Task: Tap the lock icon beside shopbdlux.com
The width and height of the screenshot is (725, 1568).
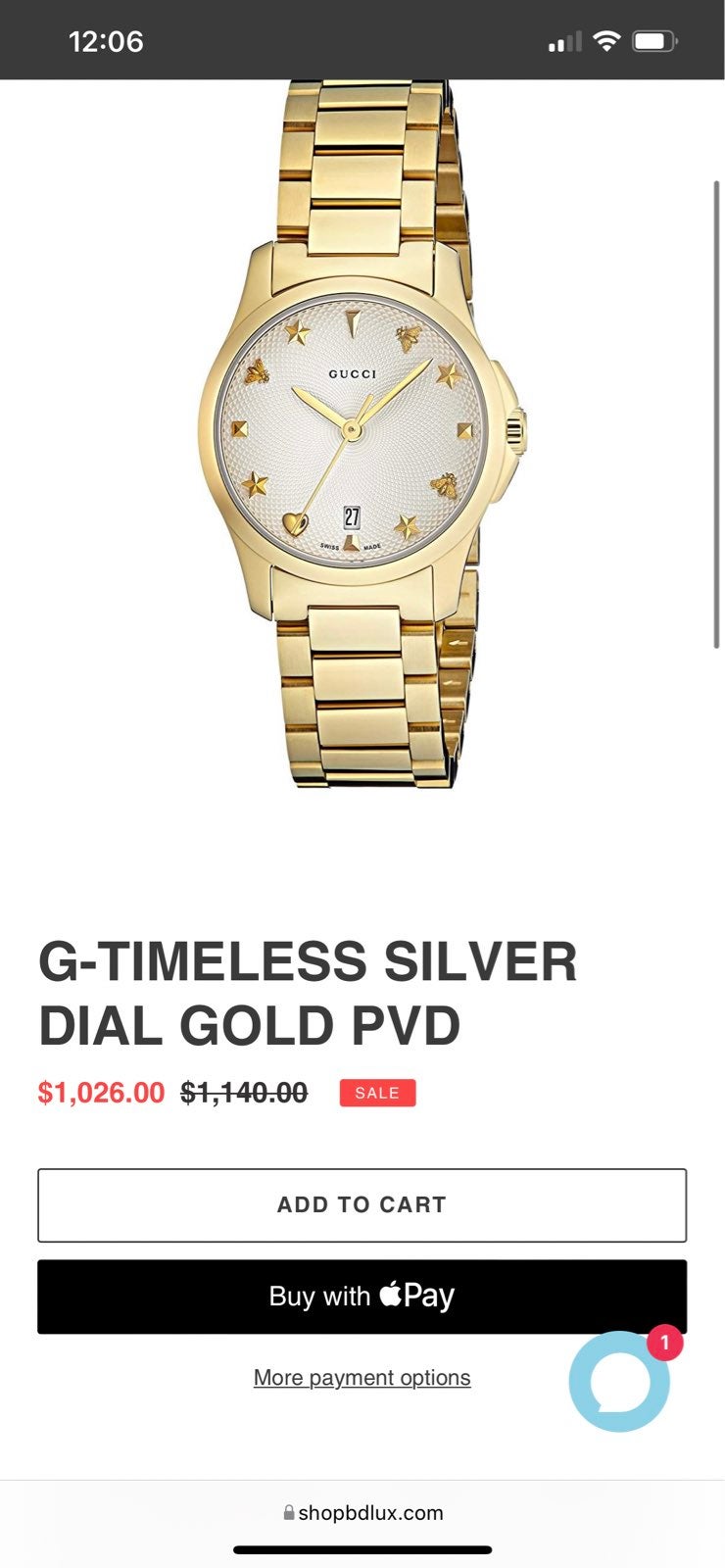Action: click(x=289, y=1512)
